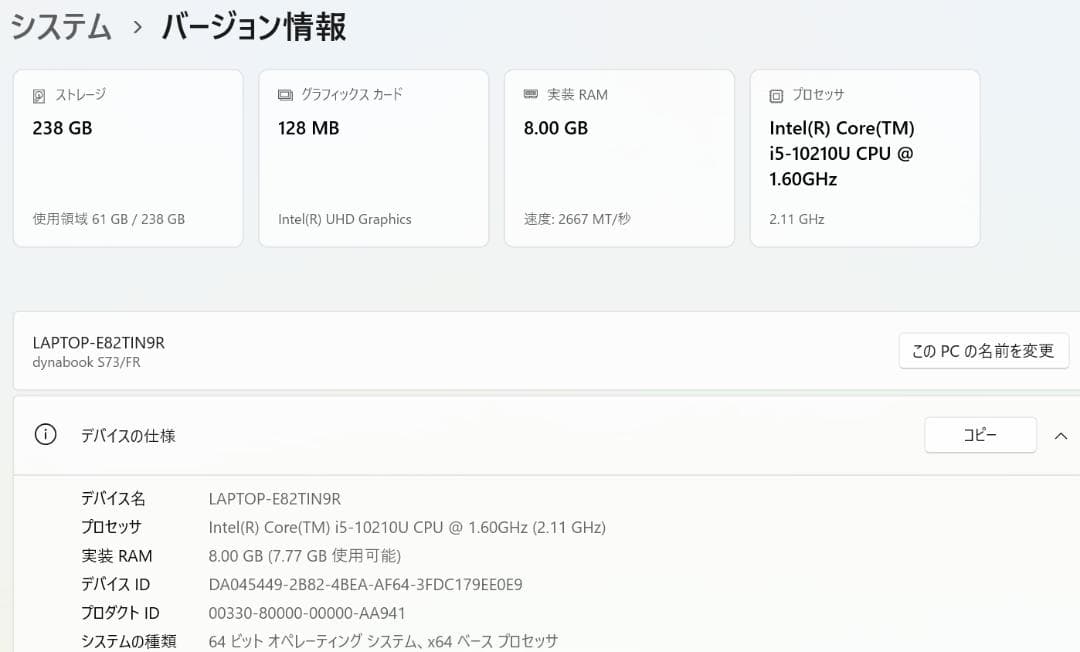This screenshot has height=652, width=1080.
Task: Select the 8.00 GB RAM summary card
Action: [x=619, y=157]
